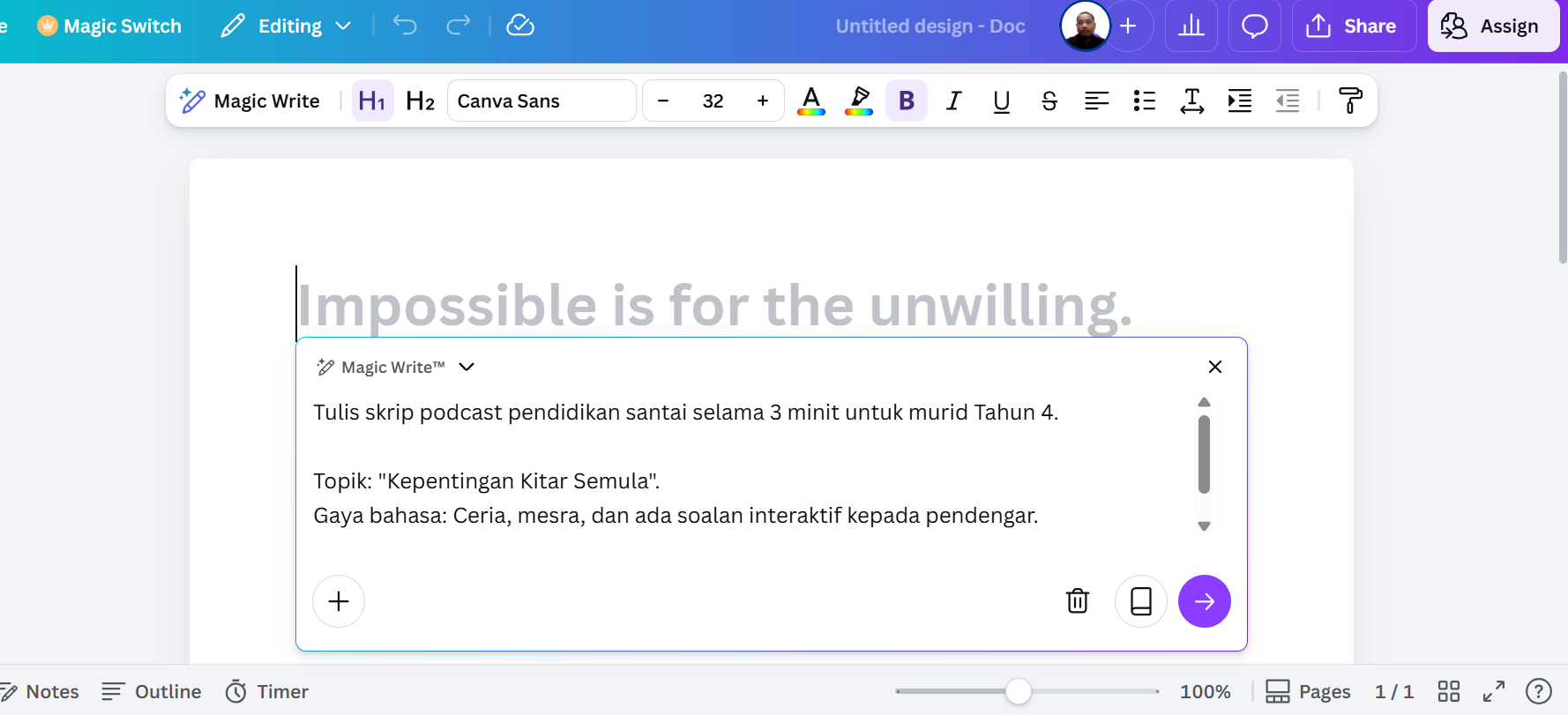
Task: Open the comments speech bubble icon
Action: click(1254, 26)
